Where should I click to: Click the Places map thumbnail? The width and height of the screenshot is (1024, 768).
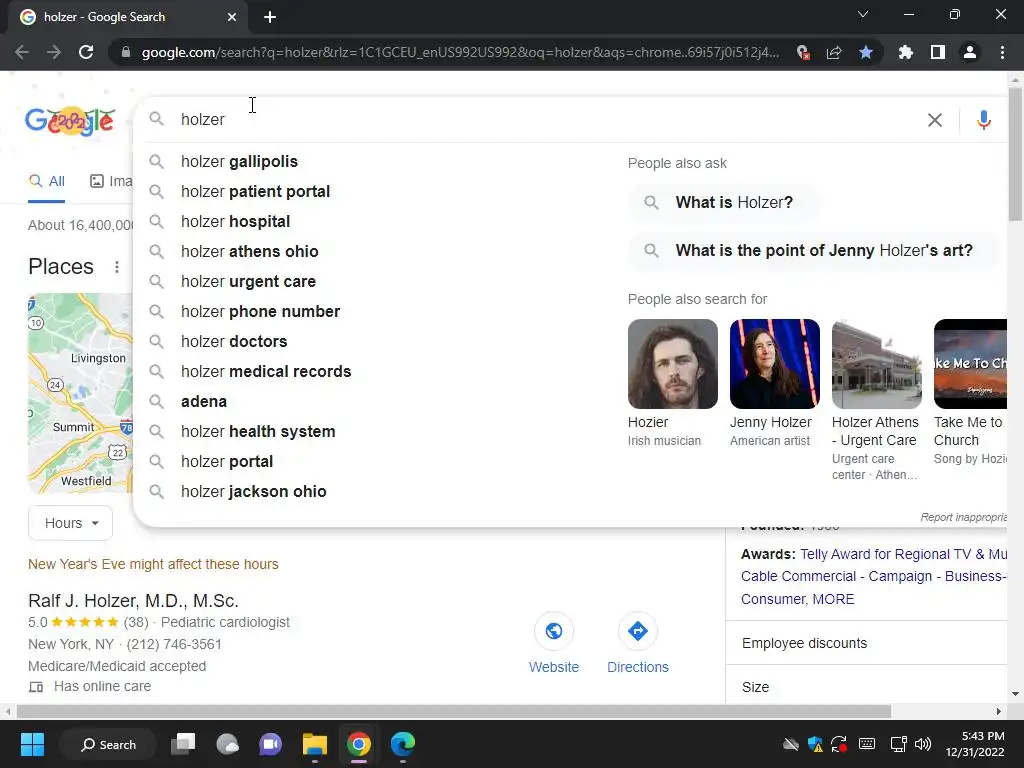coord(80,393)
